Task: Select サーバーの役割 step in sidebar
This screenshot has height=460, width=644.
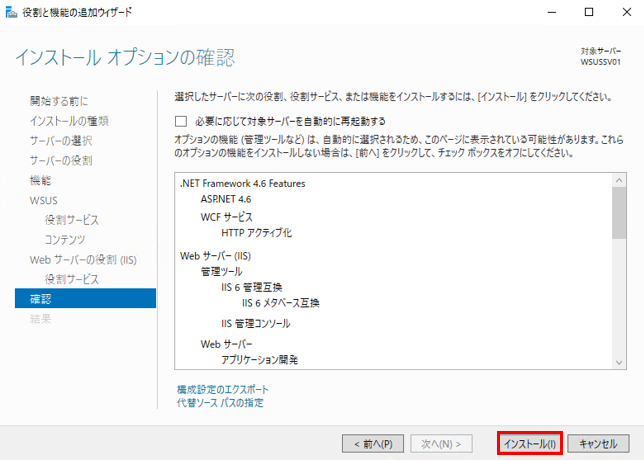Action: 61,160
